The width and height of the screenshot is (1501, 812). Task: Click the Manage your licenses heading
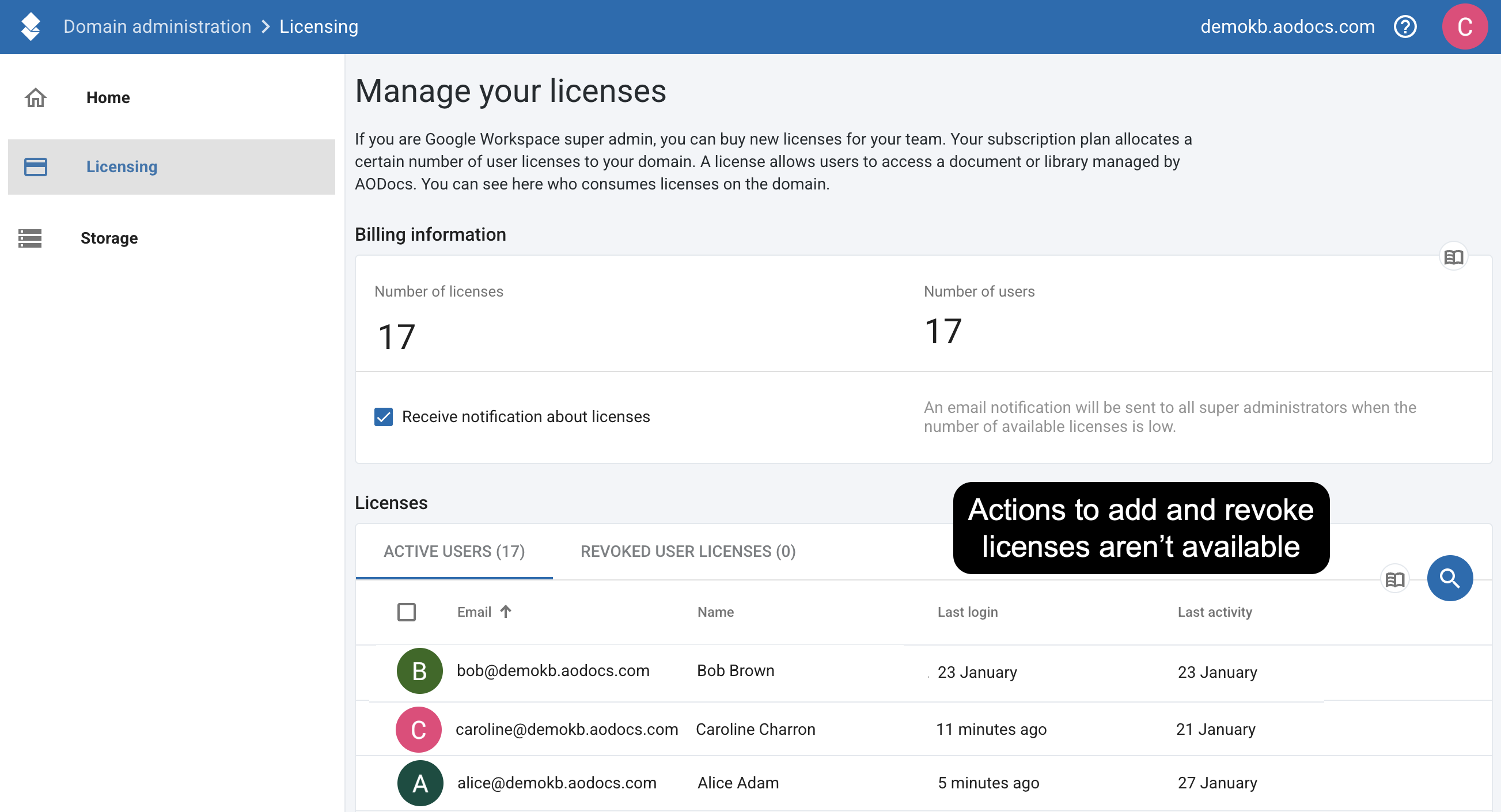click(510, 92)
